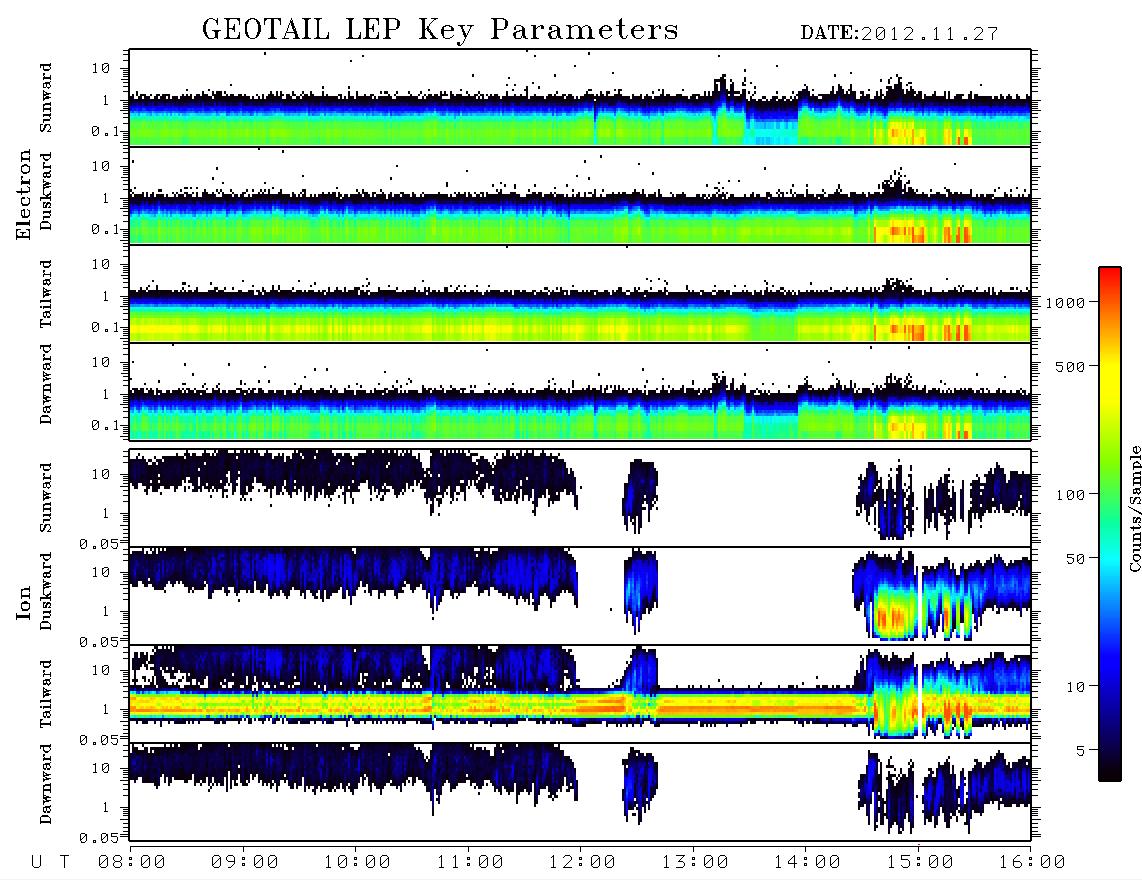Click the "GEOTAIL LEP Key Parameters" title
1142x880 pixels.
(440, 30)
